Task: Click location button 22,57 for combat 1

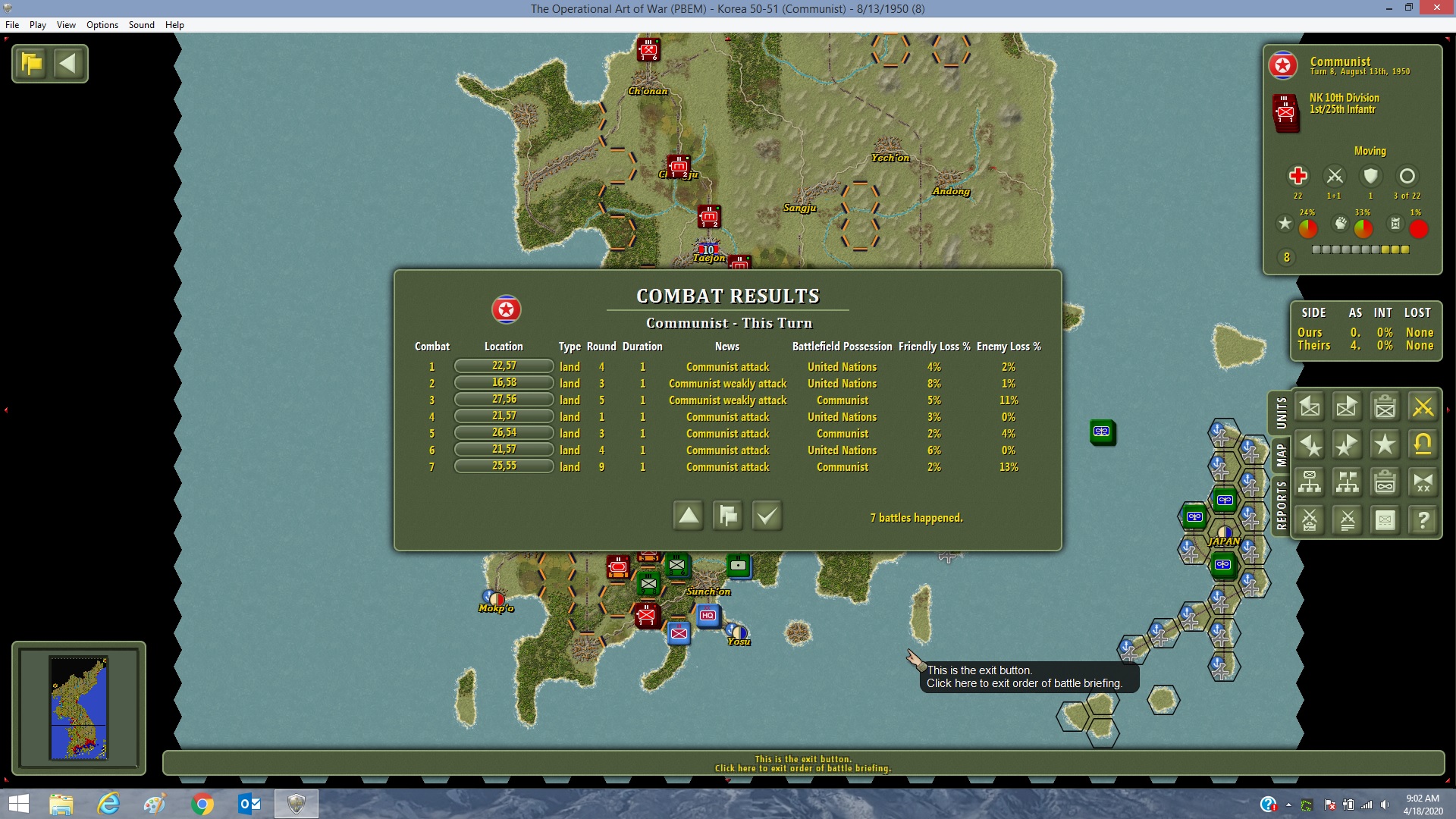Action: click(x=504, y=366)
